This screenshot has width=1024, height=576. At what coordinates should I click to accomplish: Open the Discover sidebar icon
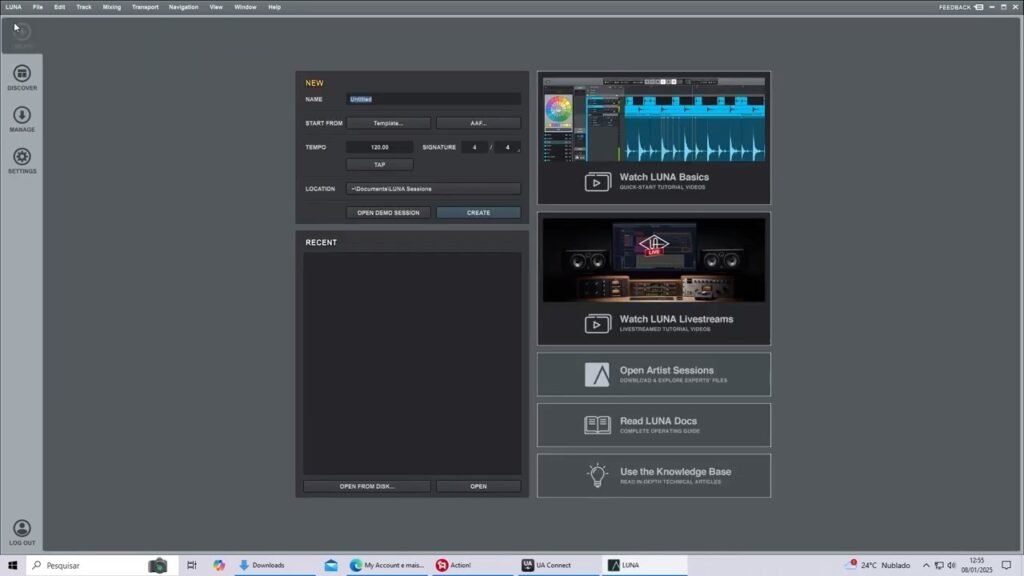(x=22, y=73)
